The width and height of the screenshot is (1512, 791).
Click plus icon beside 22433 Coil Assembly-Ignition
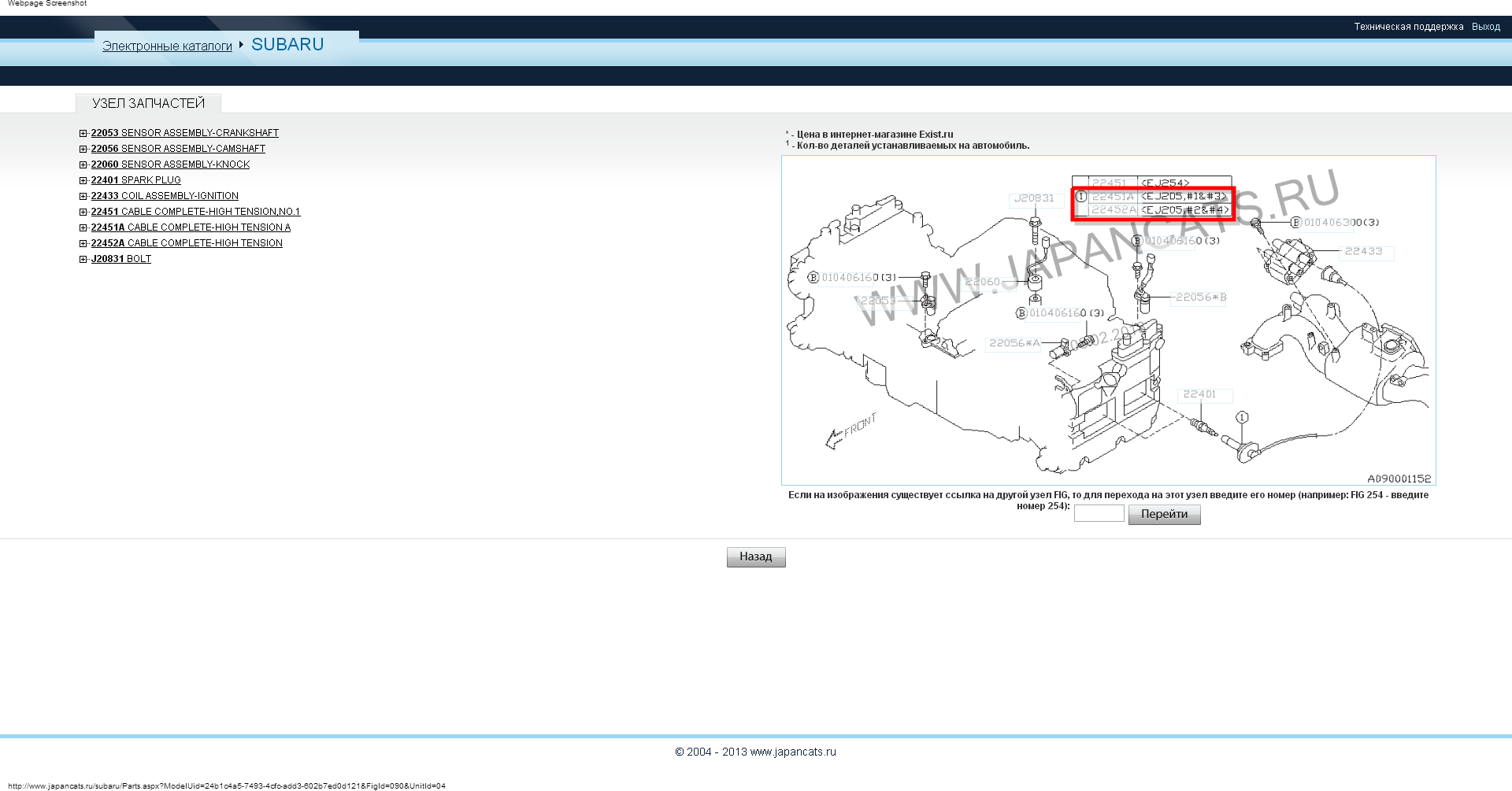pyautogui.click(x=83, y=197)
